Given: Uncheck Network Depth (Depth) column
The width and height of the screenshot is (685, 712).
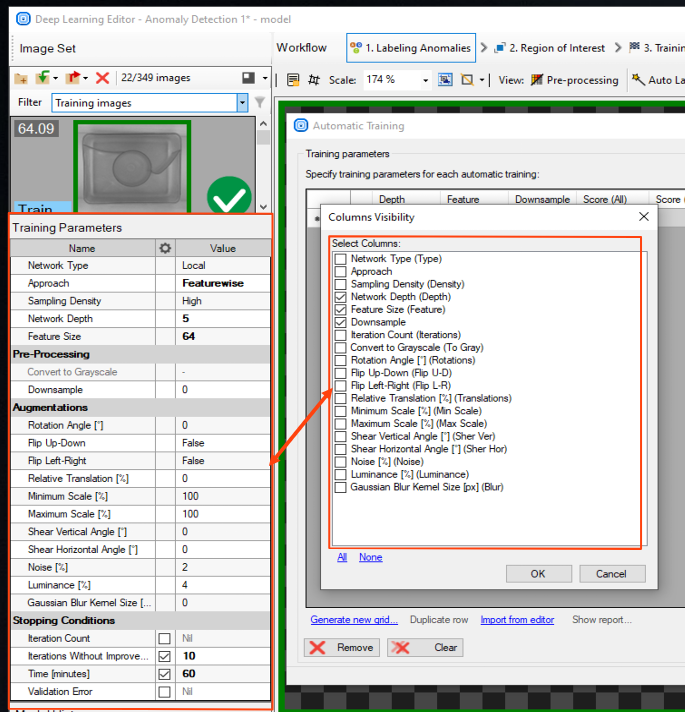Looking at the screenshot, I should 340,297.
